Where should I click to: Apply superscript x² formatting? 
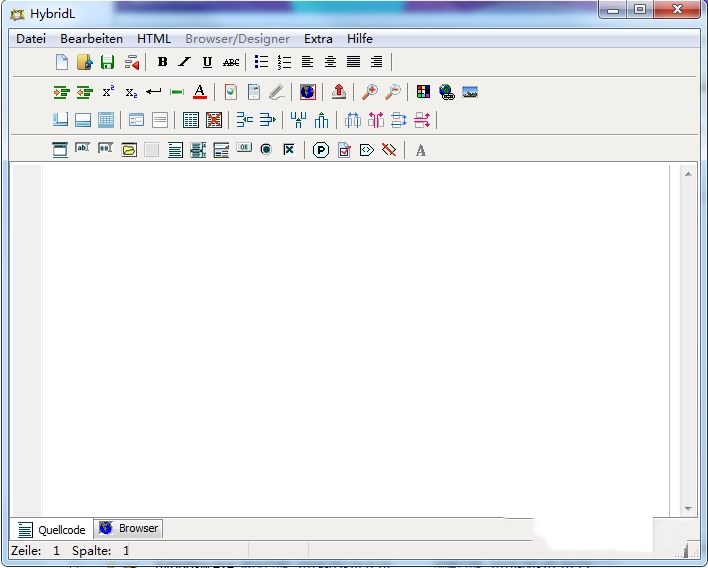108,92
